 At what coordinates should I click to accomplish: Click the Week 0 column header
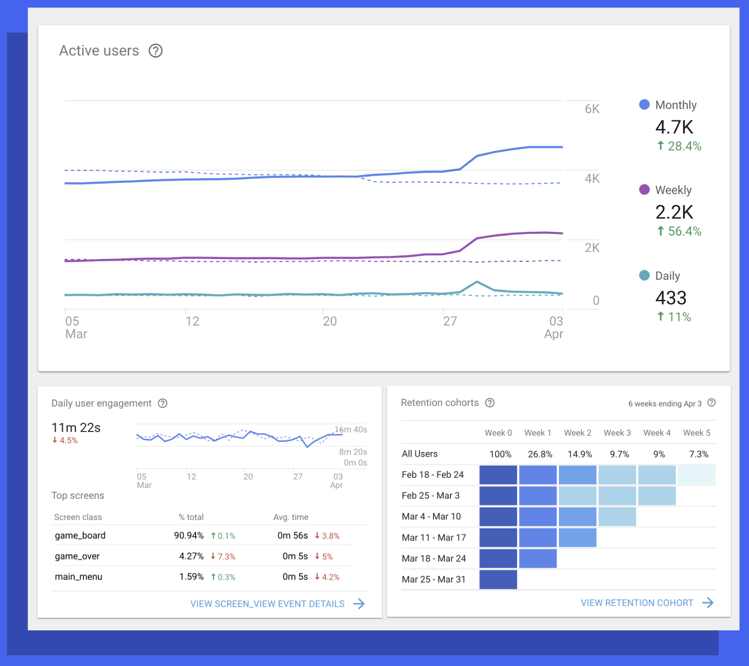tap(498, 433)
